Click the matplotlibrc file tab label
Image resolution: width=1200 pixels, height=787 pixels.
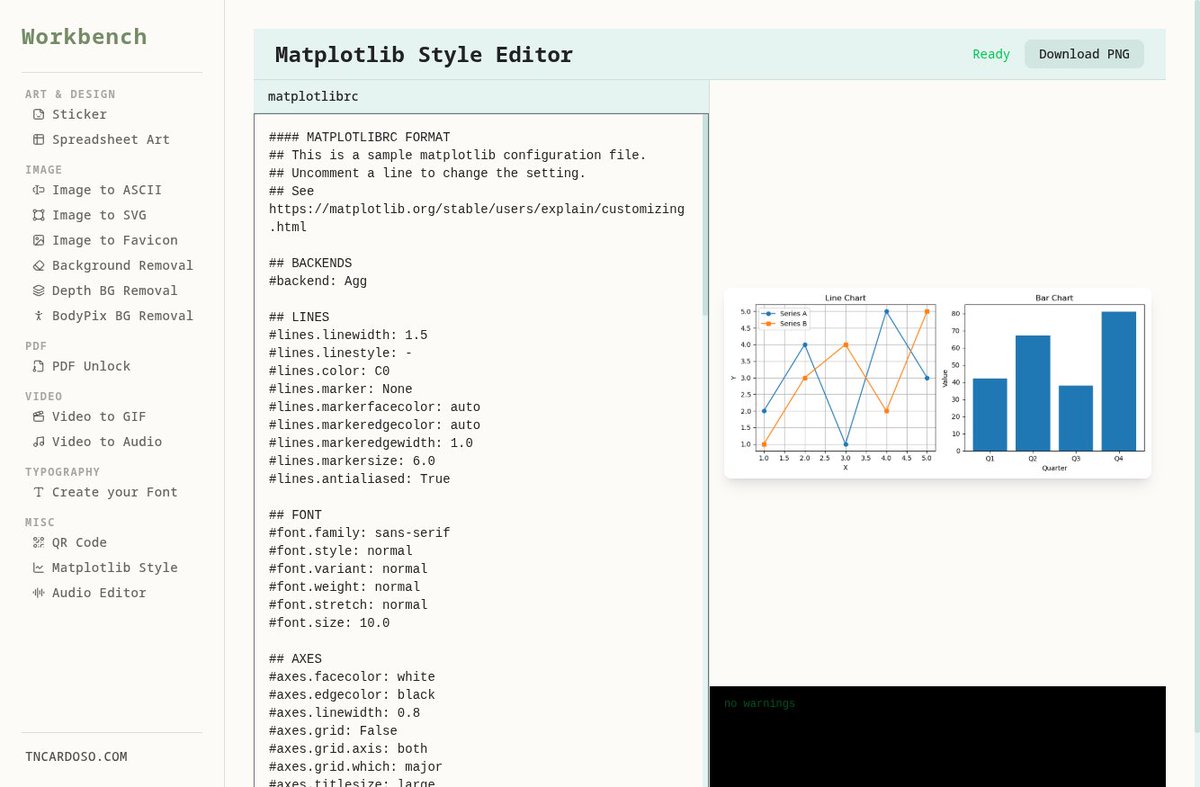coord(313,97)
